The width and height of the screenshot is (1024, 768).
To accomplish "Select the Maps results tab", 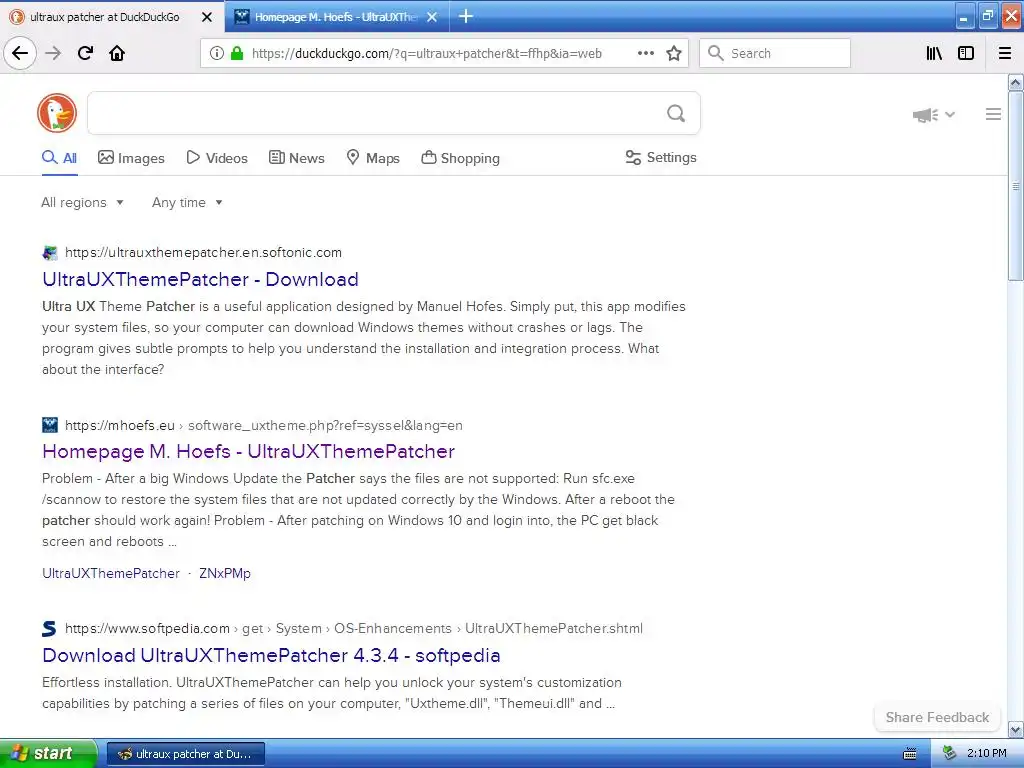I will tap(373, 158).
